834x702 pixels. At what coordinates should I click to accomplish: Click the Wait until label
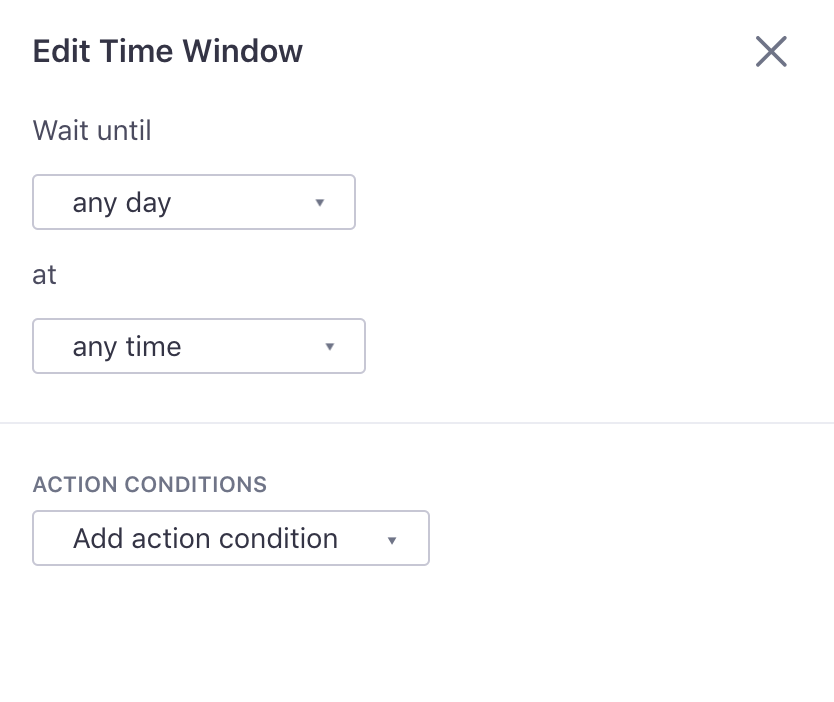tap(91, 130)
